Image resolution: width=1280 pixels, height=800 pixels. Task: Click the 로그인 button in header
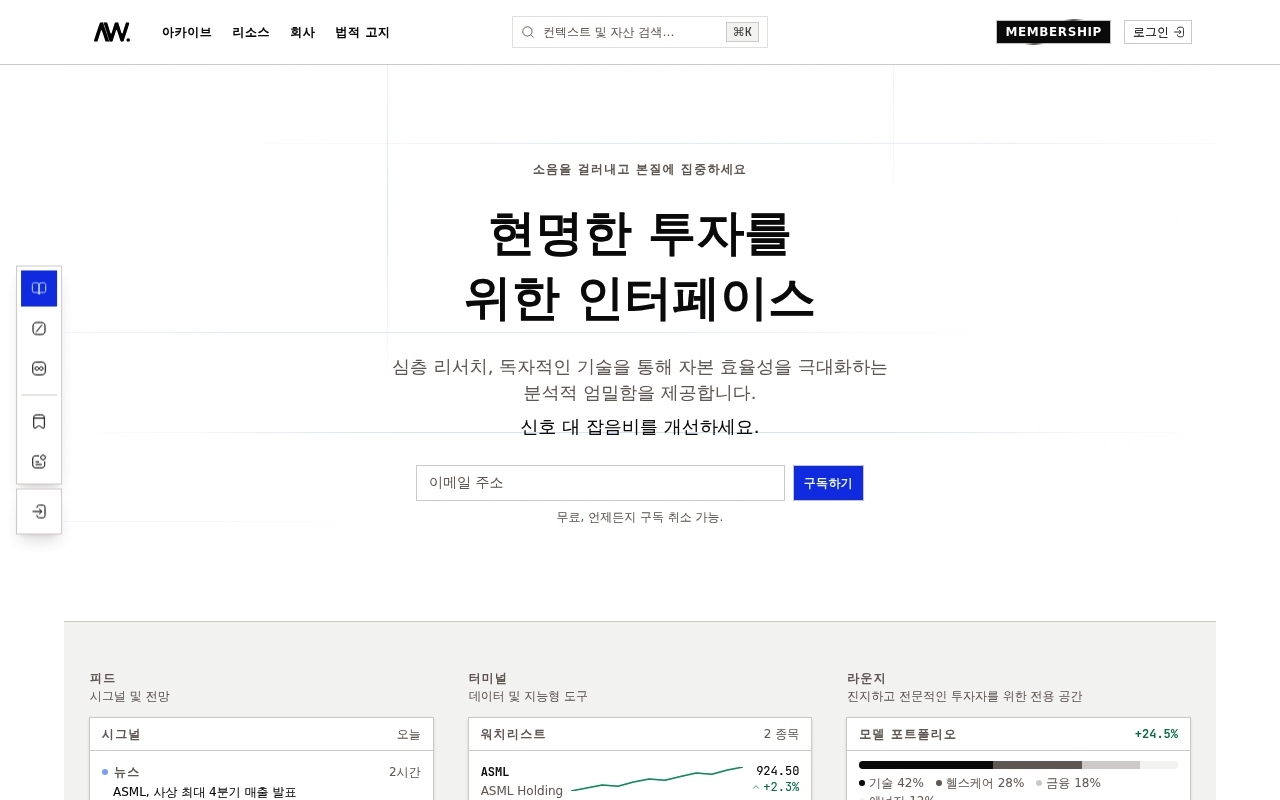pyautogui.click(x=1158, y=32)
